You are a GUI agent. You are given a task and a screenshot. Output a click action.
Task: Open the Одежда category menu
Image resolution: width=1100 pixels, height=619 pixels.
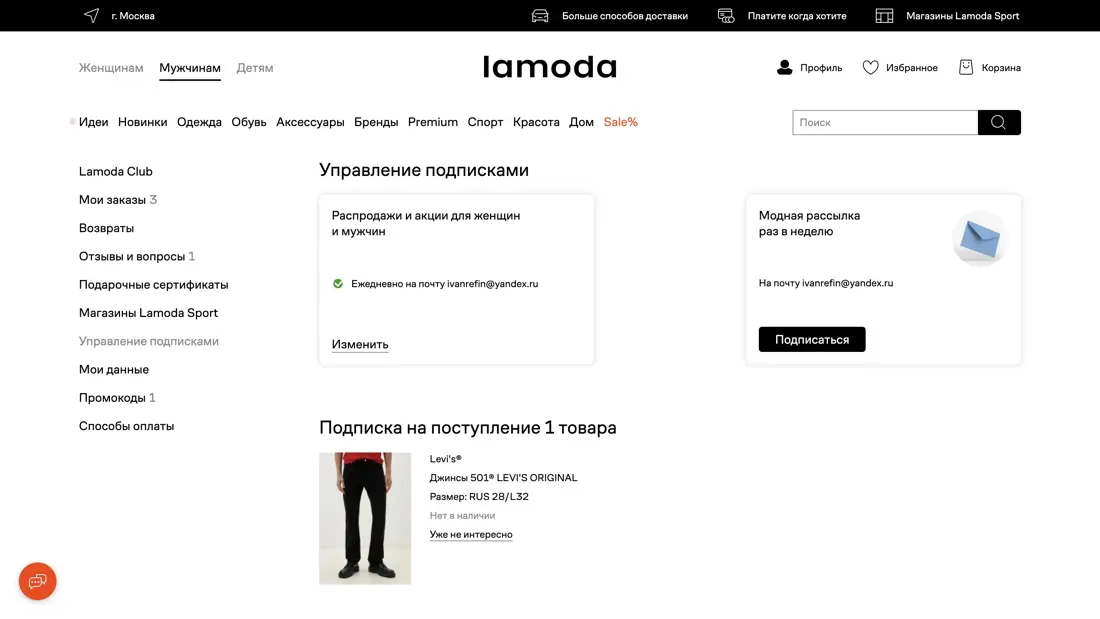[x=199, y=122]
